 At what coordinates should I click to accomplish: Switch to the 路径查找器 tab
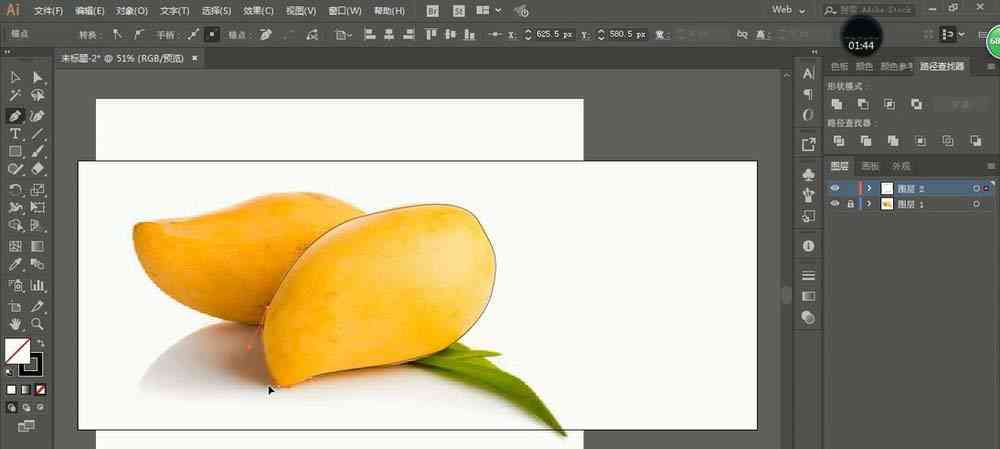tap(942, 66)
